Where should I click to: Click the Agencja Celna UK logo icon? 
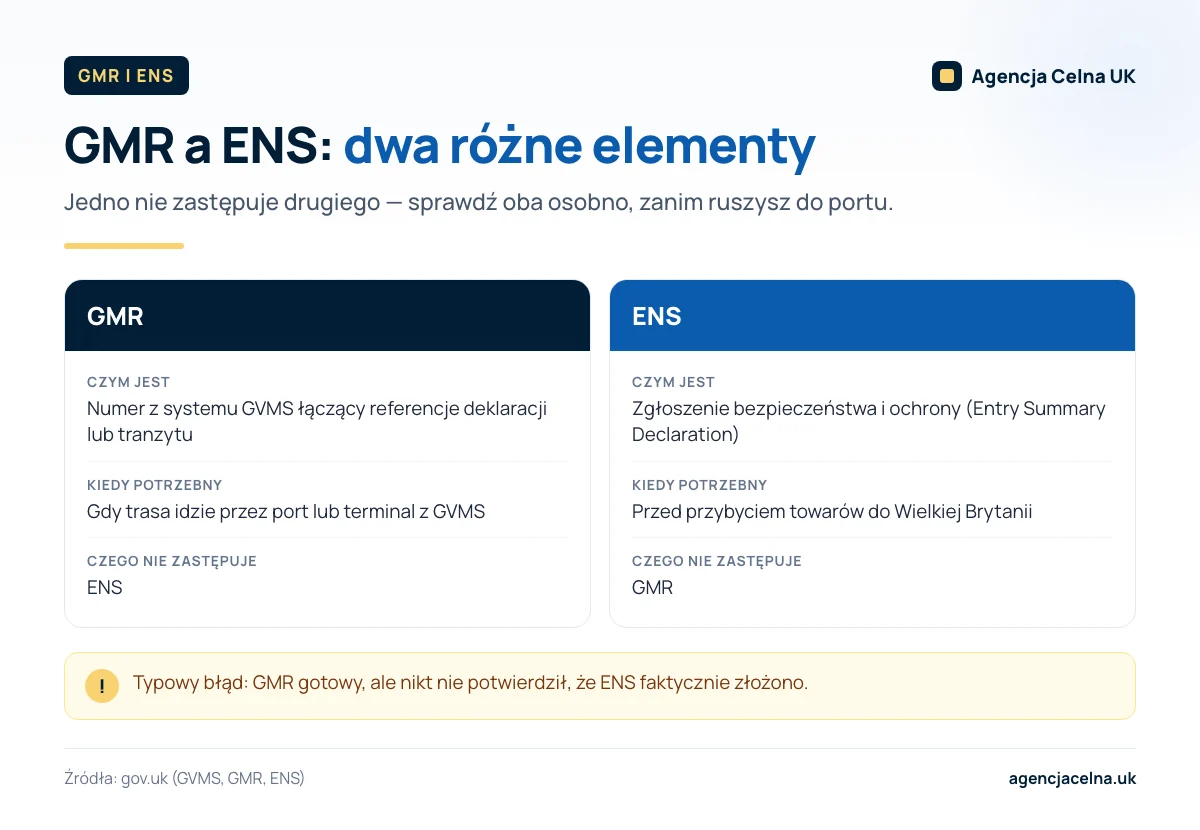[x=946, y=76]
